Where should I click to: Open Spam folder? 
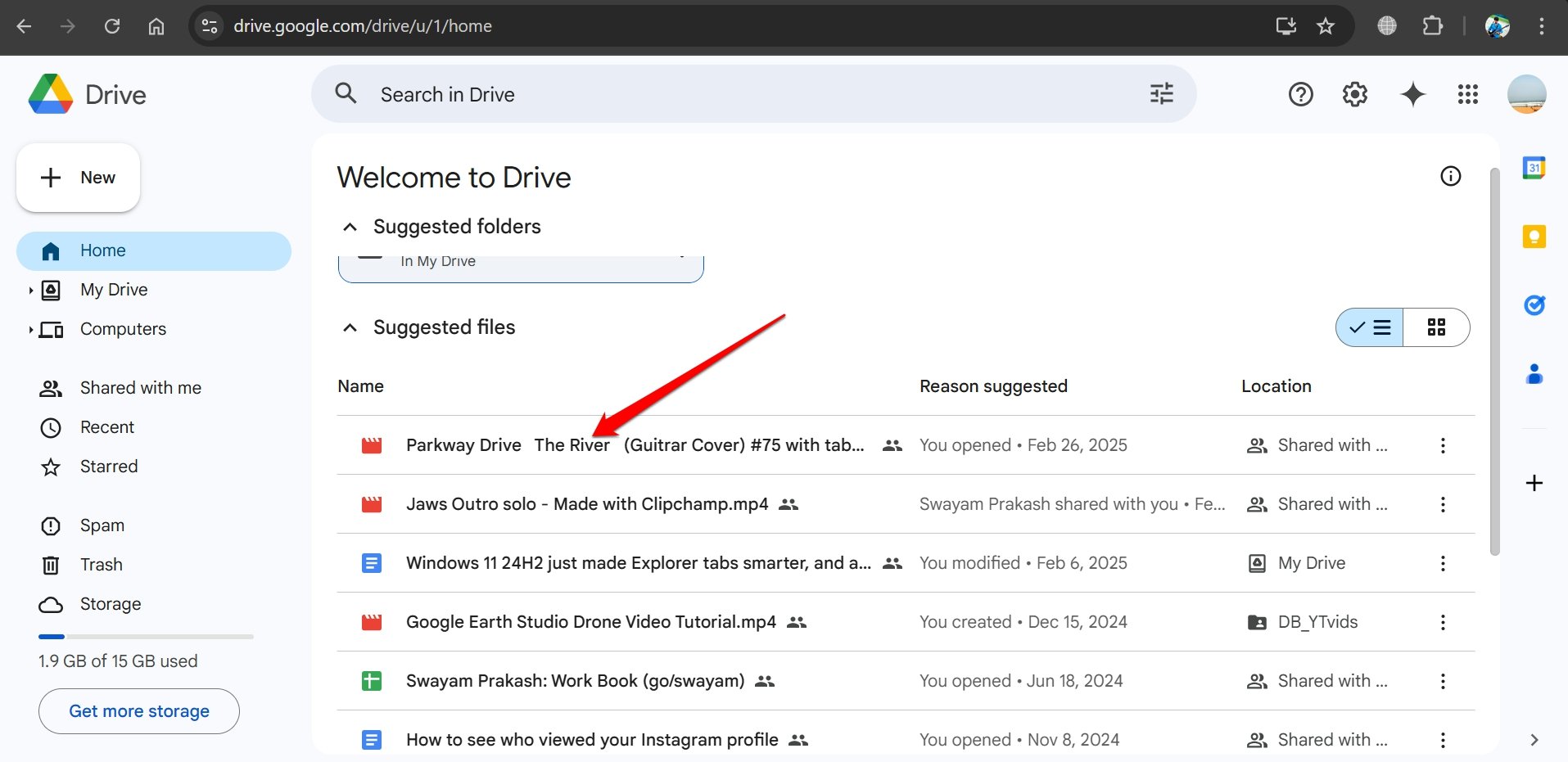pos(102,525)
